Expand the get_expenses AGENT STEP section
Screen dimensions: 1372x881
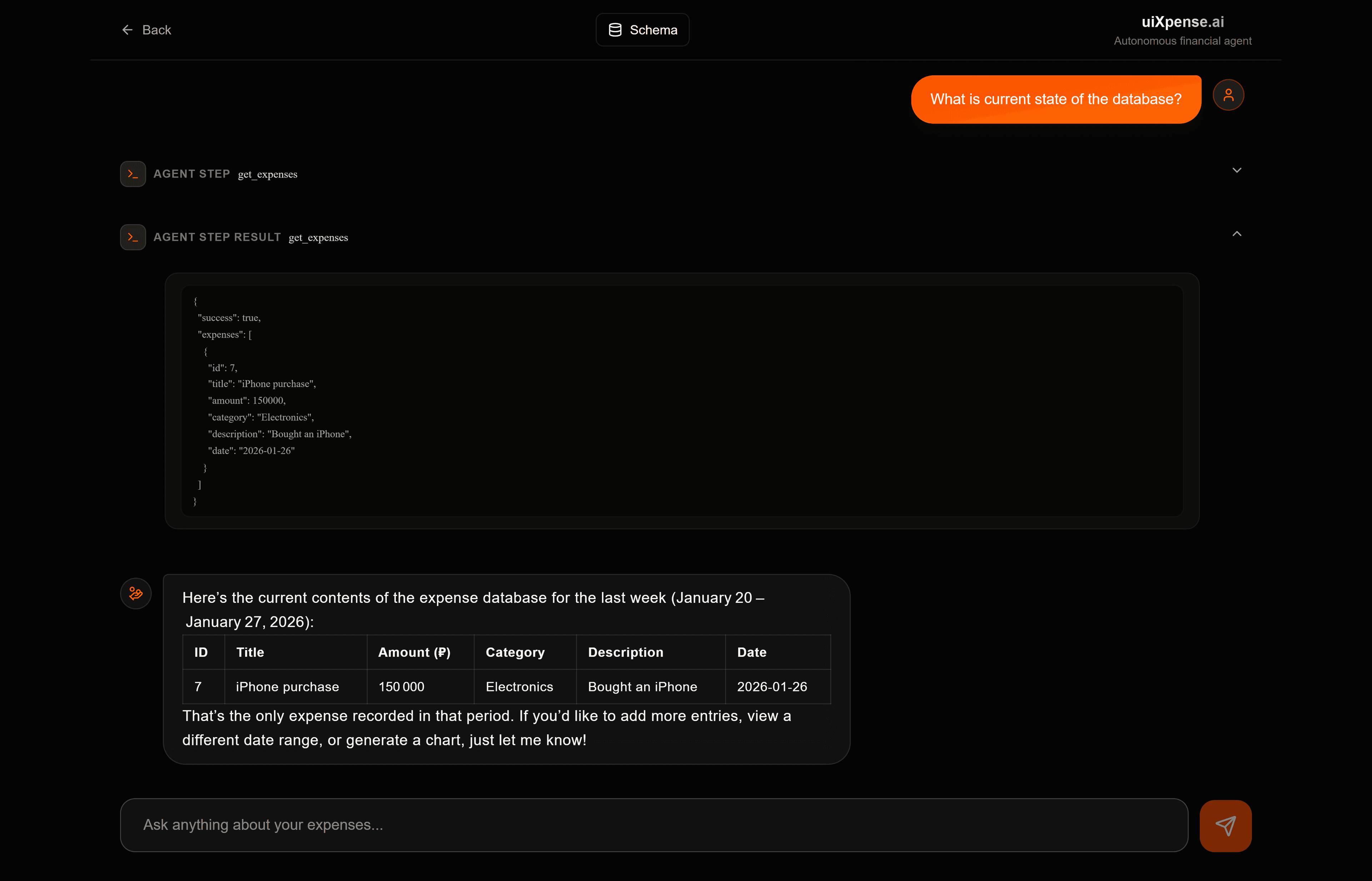[1236, 170]
